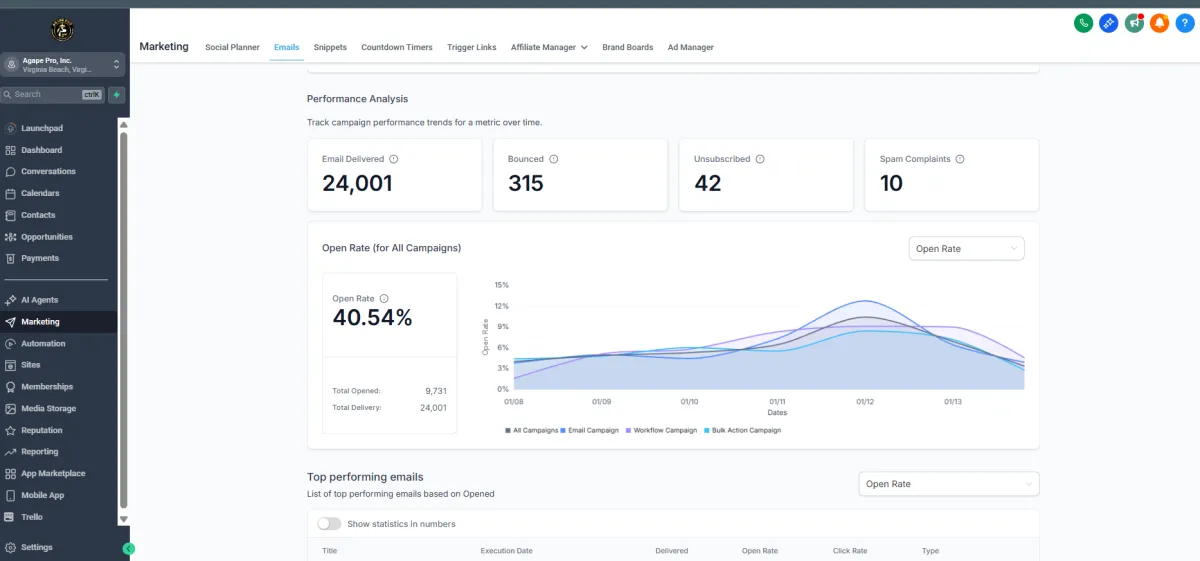Click the info icon beside Spam Complaints
The width and height of the screenshot is (1200, 561).
click(x=960, y=159)
